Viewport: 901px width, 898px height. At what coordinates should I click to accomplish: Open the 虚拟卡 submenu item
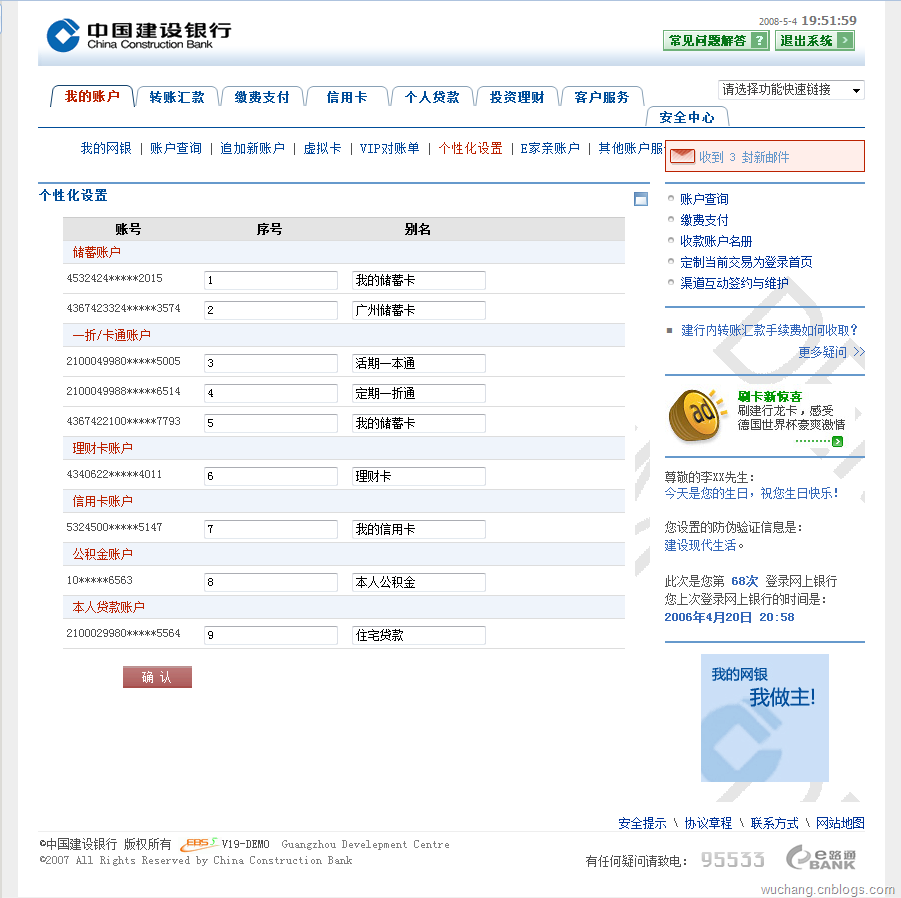[322, 149]
